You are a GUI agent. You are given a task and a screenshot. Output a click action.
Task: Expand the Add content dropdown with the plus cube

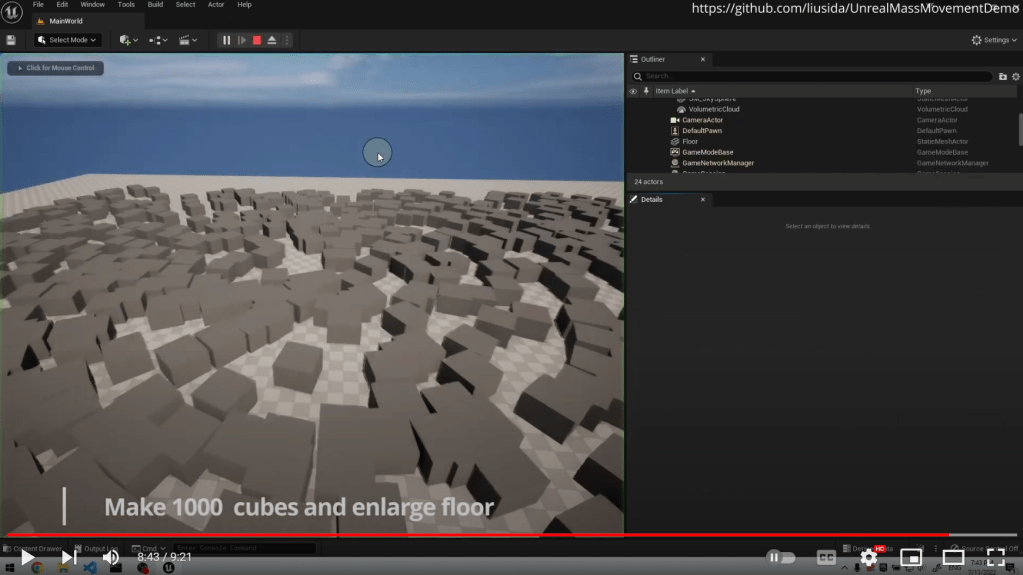128,40
